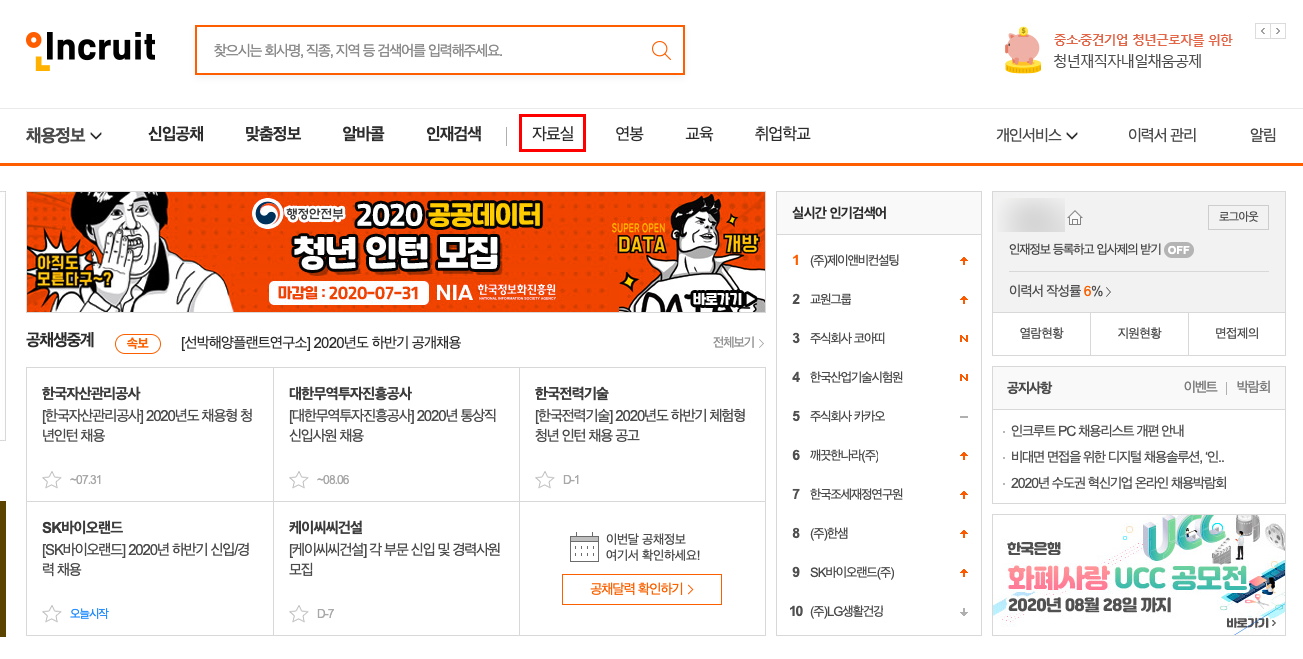Open 지원현황 status
Screen dimensions: 1303x659
tap(1139, 334)
